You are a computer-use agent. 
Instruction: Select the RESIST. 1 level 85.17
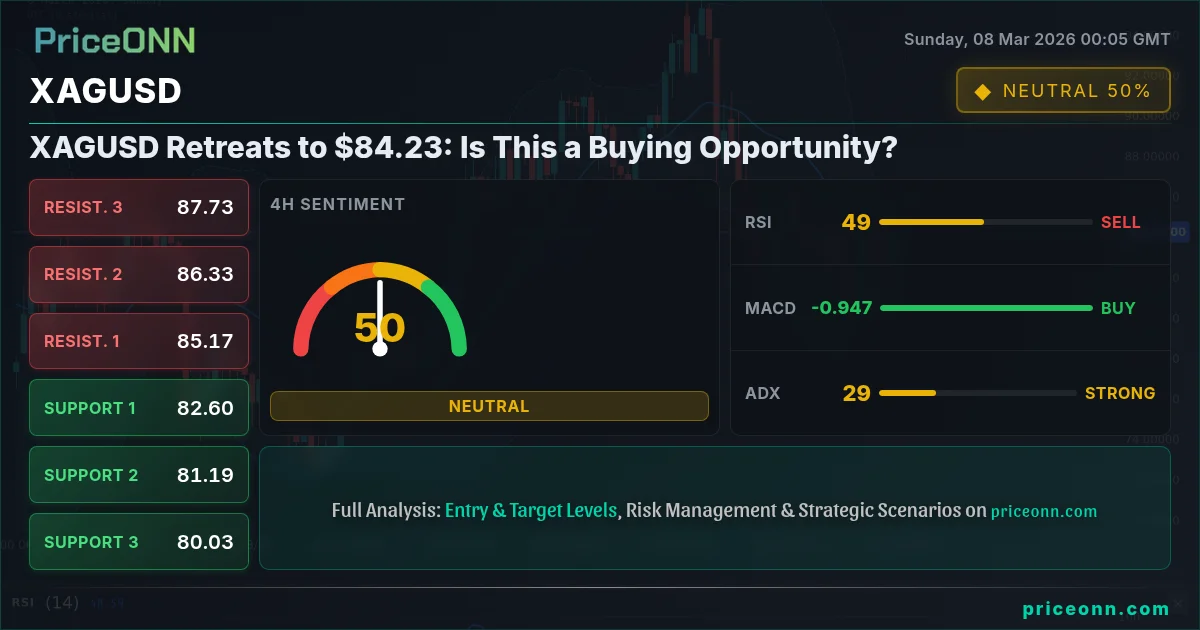pyautogui.click(x=139, y=341)
